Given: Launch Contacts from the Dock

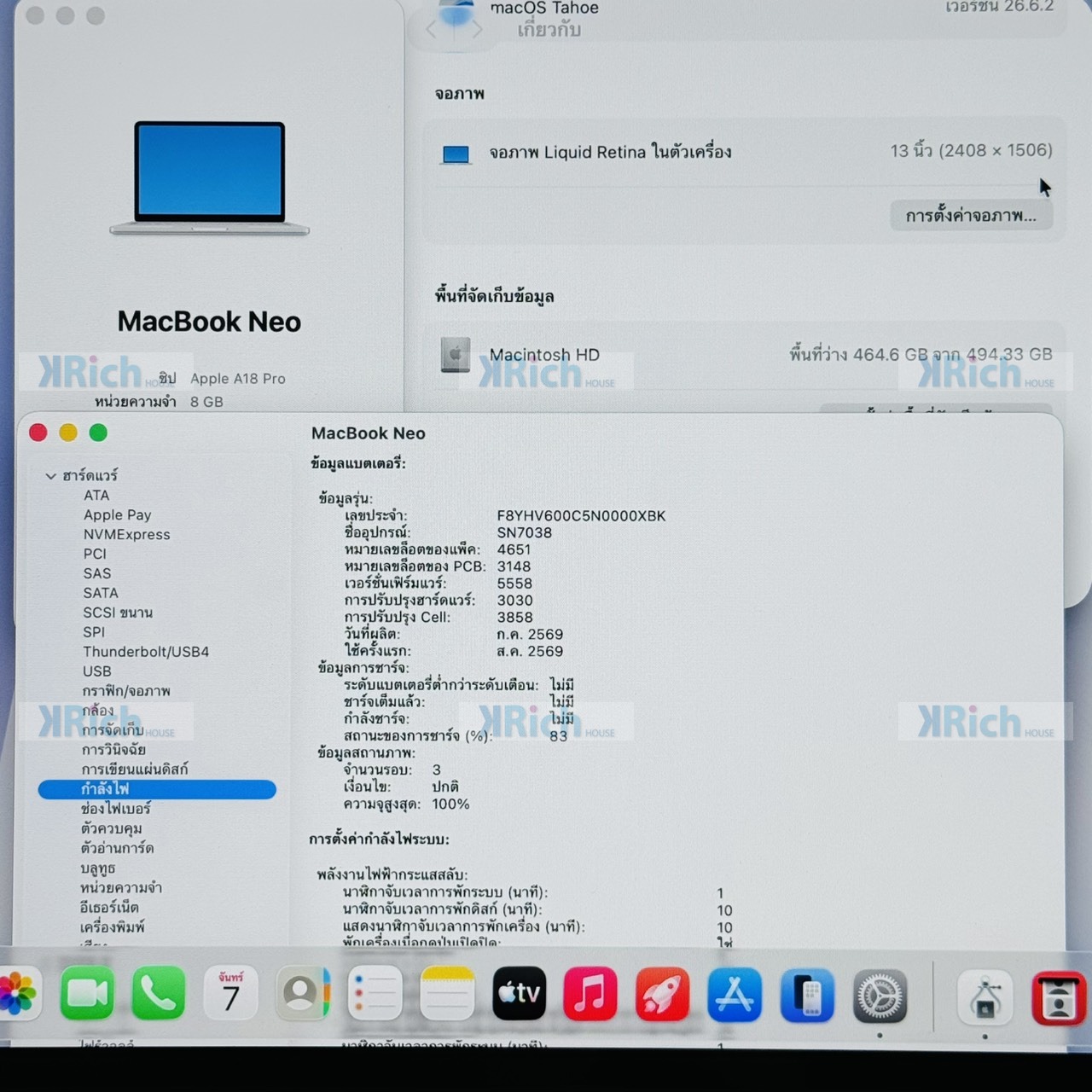Looking at the screenshot, I should click(302, 993).
